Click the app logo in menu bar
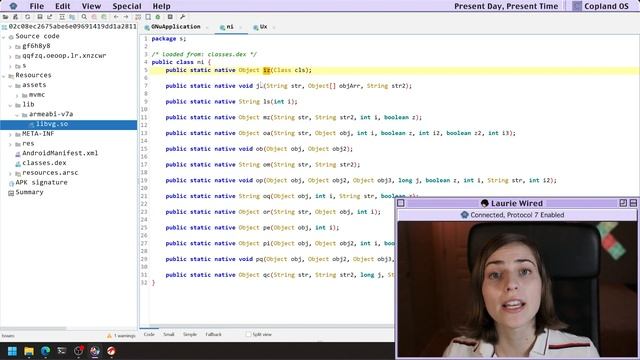The width and height of the screenshot is (640, 360). point(13,6)
